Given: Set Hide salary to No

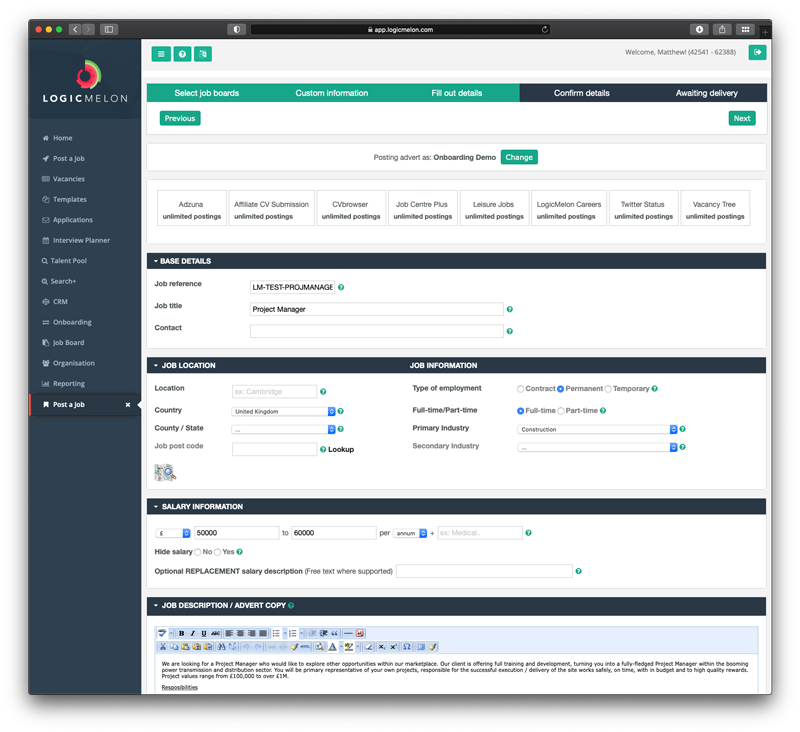Looking at the screenshot, I should [197, 552].
